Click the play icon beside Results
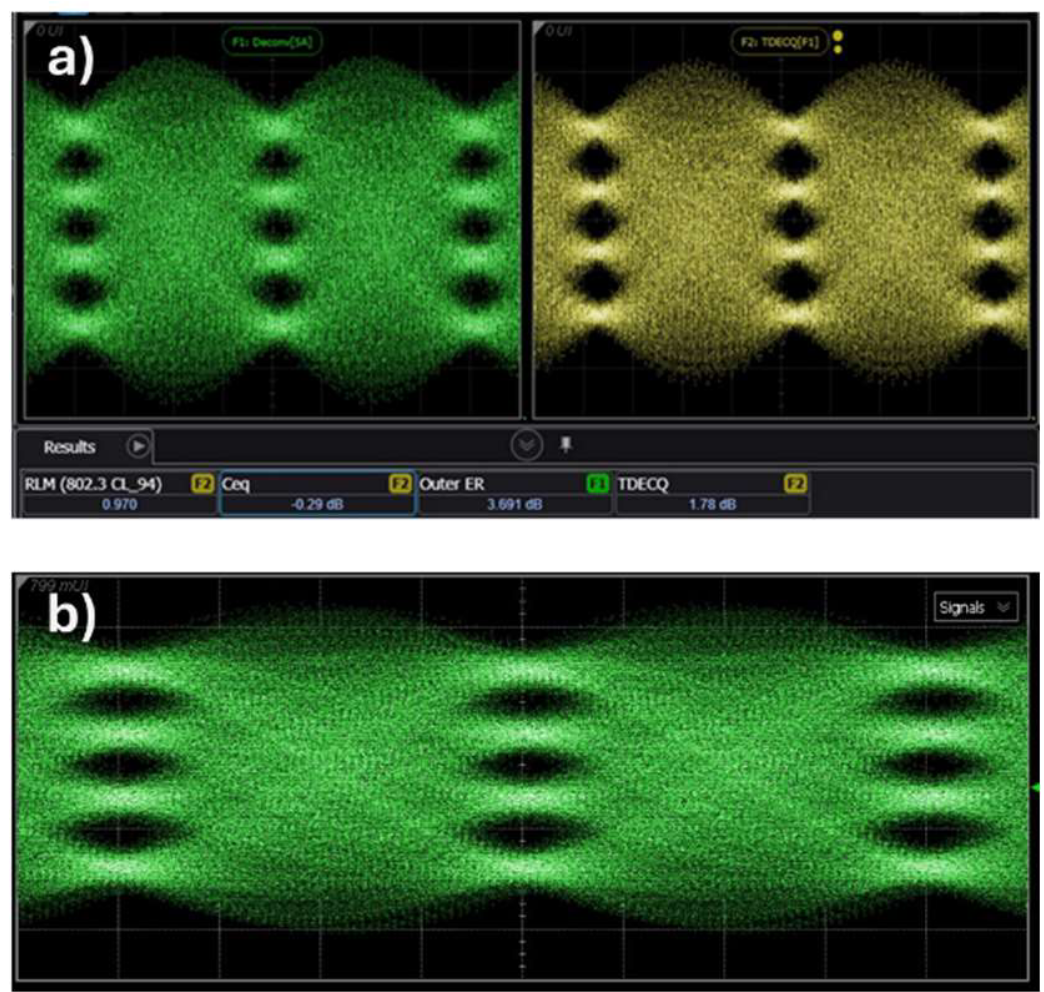The width and height of the screenshot is (1044, 992). pos(137,445)
